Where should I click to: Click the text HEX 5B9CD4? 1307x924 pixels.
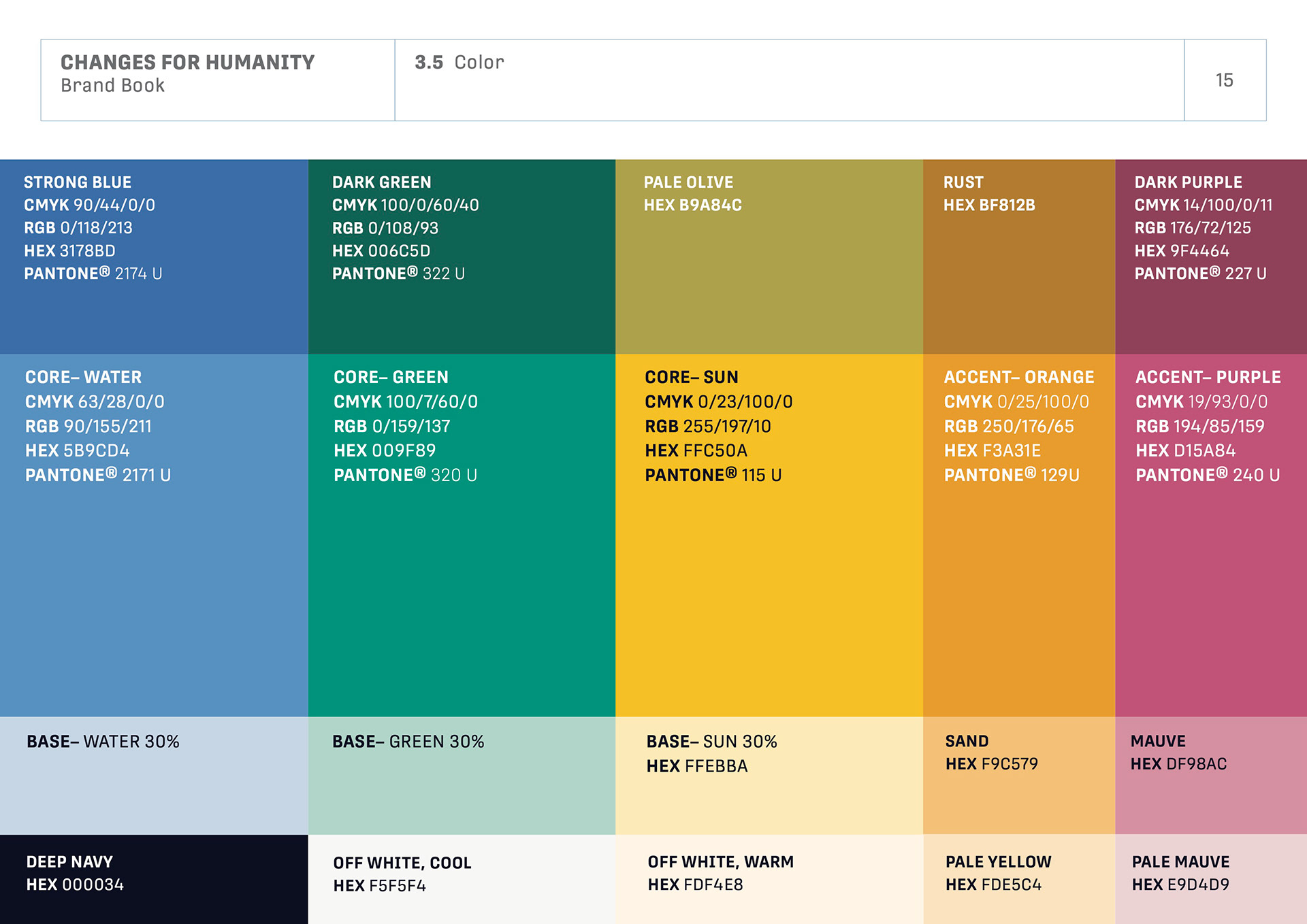pyautogui.click(x=78, y=451)
